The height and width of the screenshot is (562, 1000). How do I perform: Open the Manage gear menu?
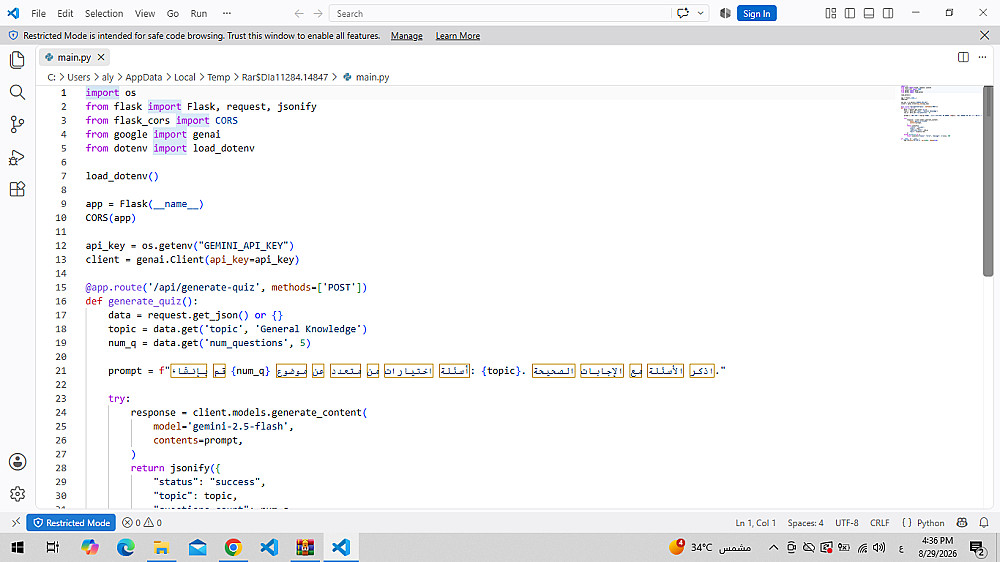[x=17, y=494]
